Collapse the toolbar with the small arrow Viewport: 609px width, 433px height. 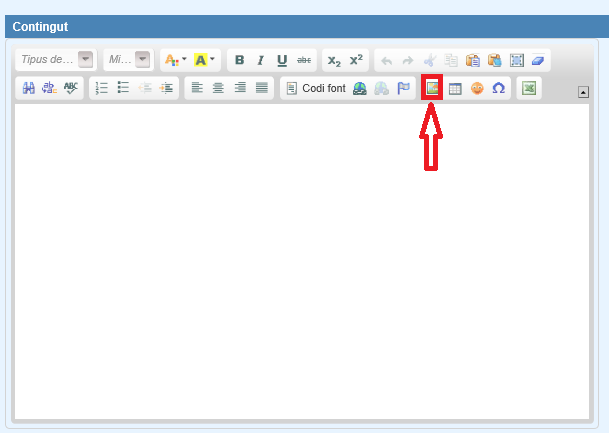[583, 92]
